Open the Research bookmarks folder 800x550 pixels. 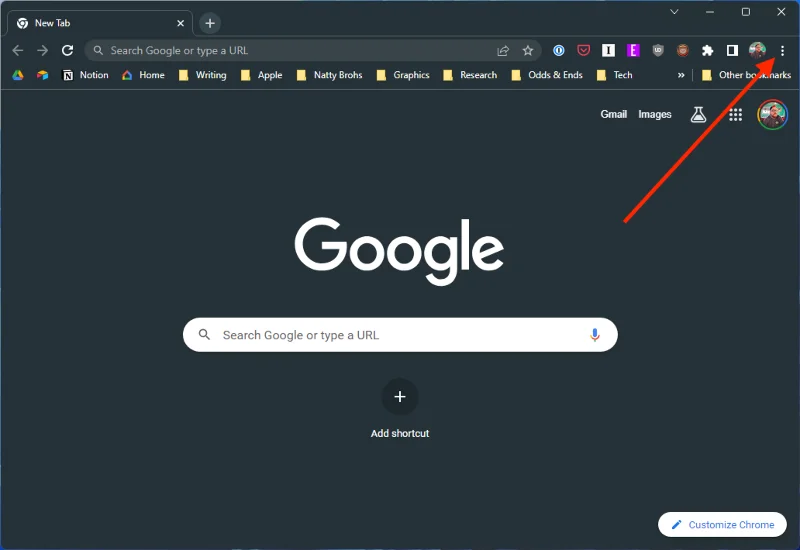click(470, 75)
